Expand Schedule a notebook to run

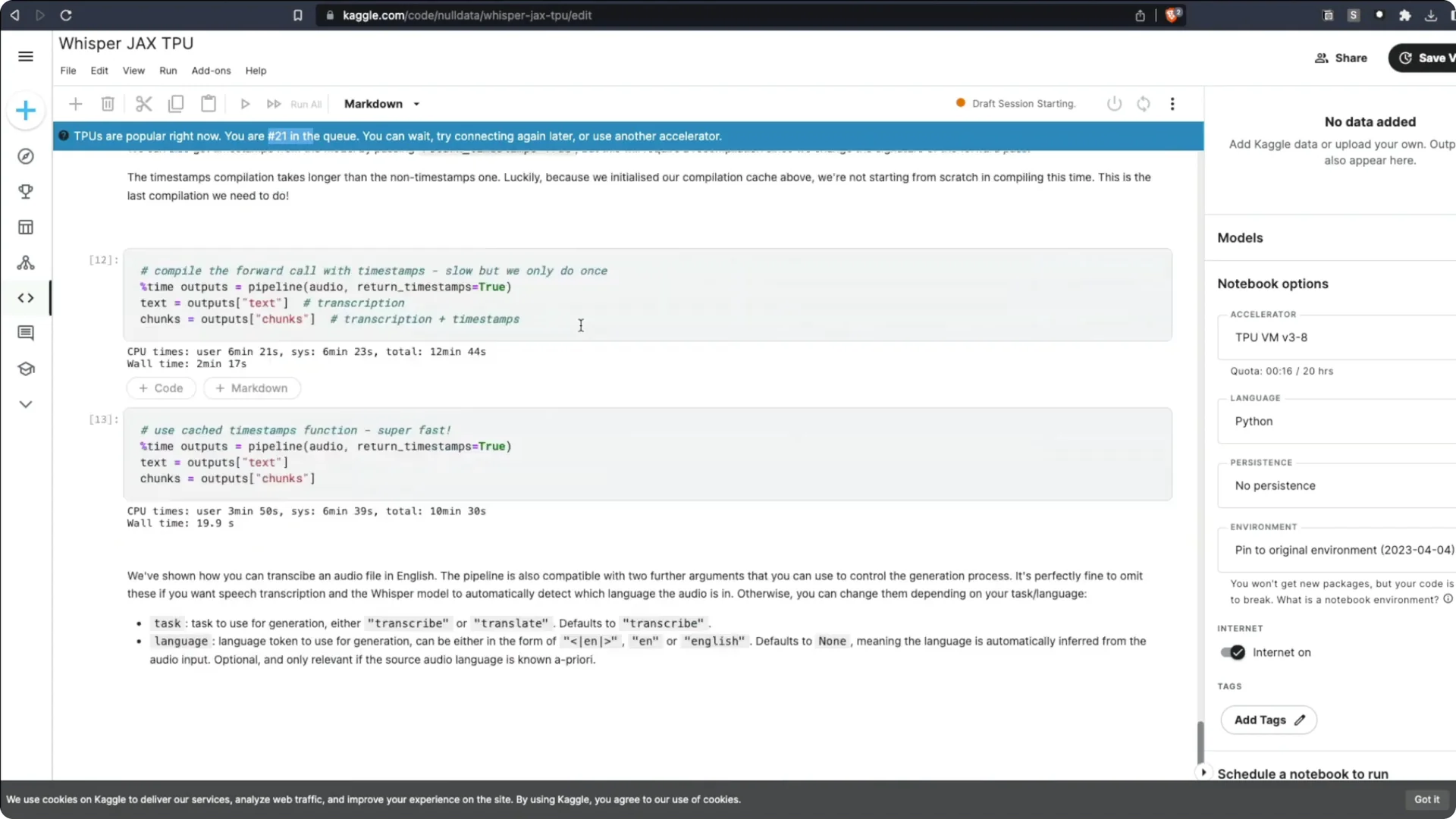coord(1302,773)
